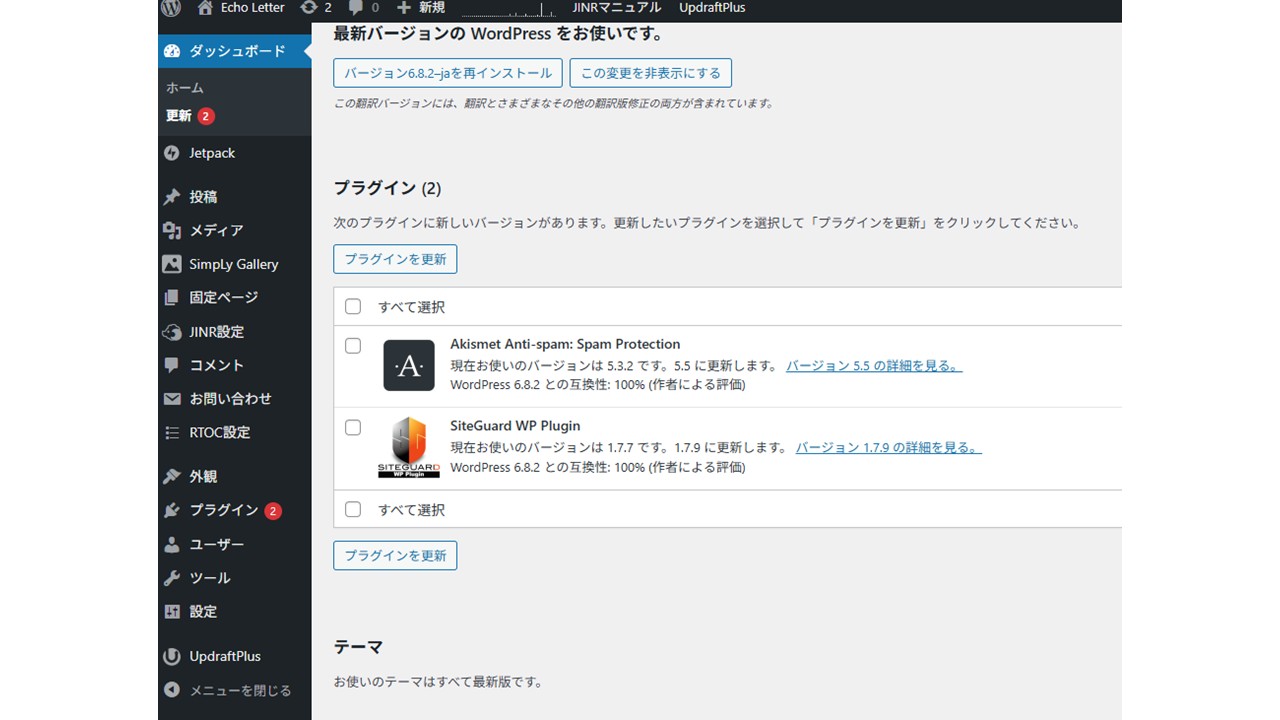Open UpdraftPlus in the sidebar menu
The height and width of the screenshot is (720, 1280).
(225, 656)
